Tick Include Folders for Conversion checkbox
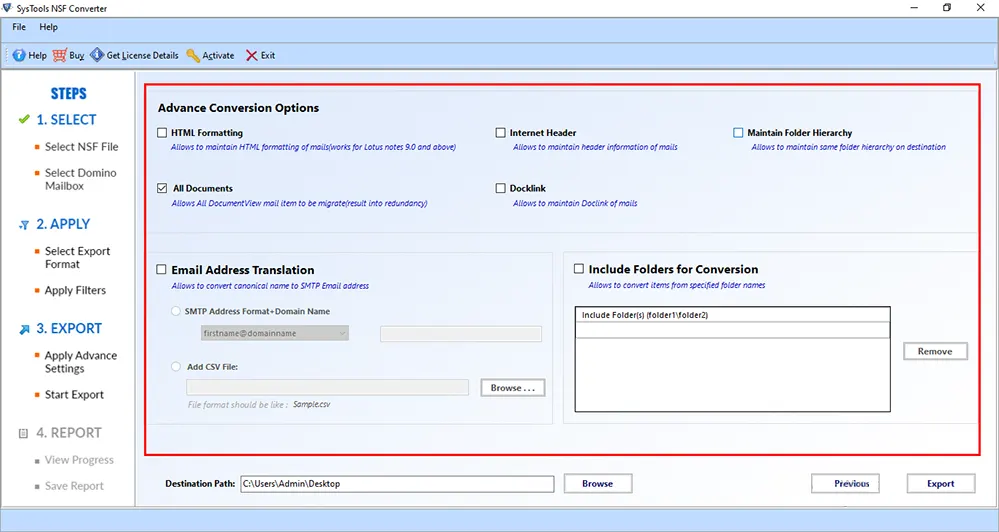The height and width of the screenshot is (532, 999). tap(579, 269)
